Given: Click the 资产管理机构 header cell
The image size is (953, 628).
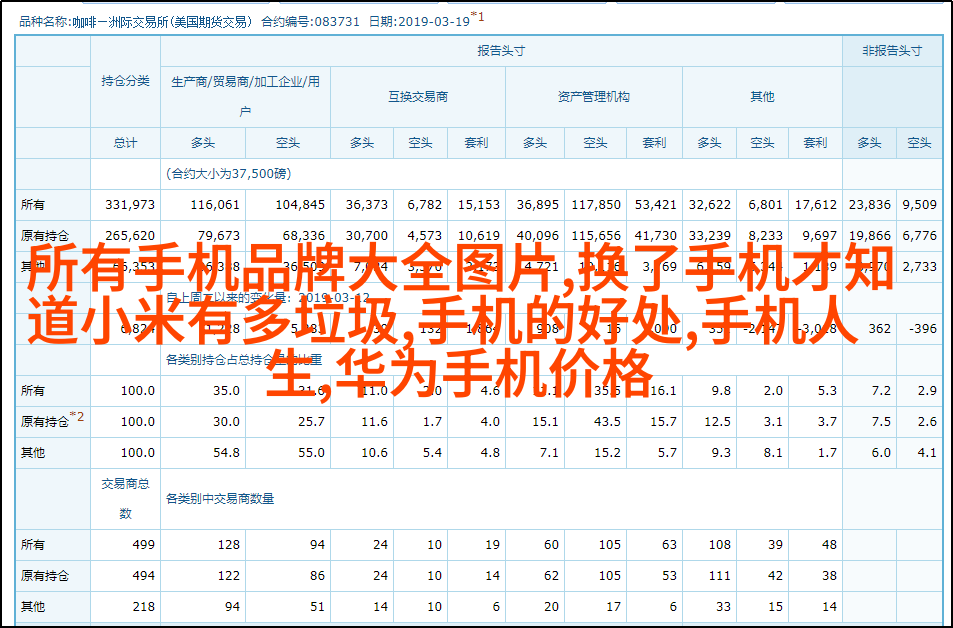Looking at the screenshot, I should [594, 97].
